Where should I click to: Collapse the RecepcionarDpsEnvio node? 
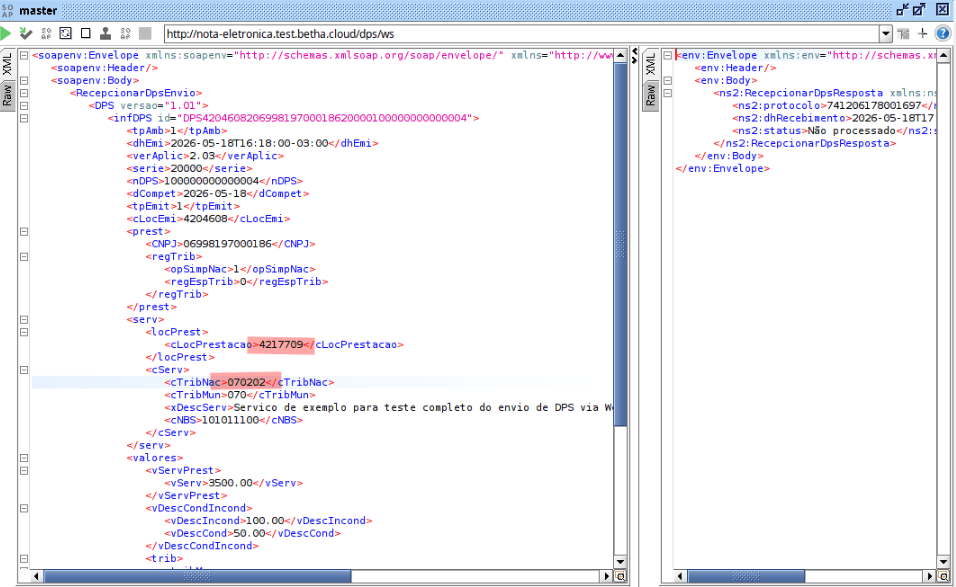pos(24,93)
